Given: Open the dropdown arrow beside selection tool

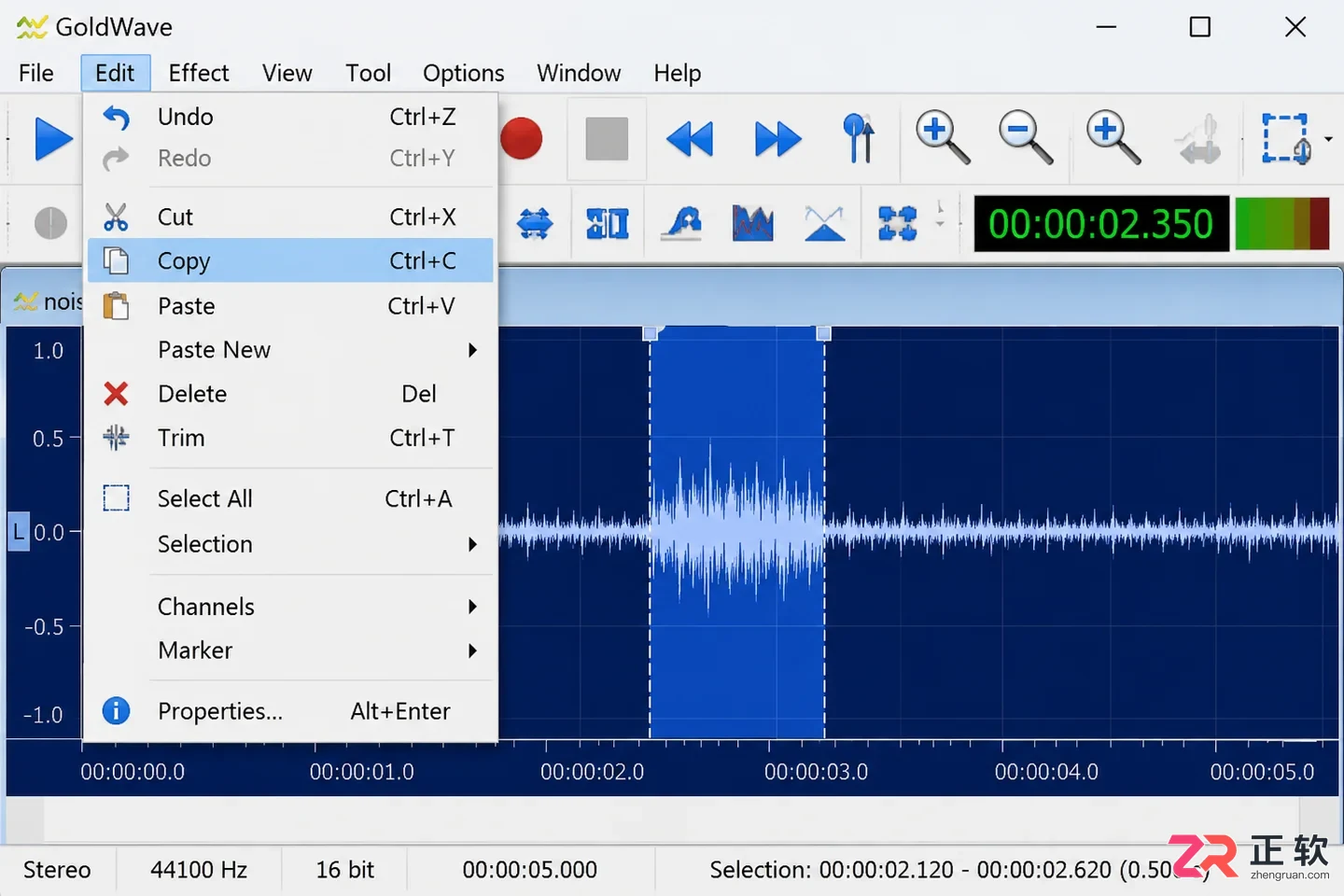Looking at the screenshot, I should coord(1328,139).
